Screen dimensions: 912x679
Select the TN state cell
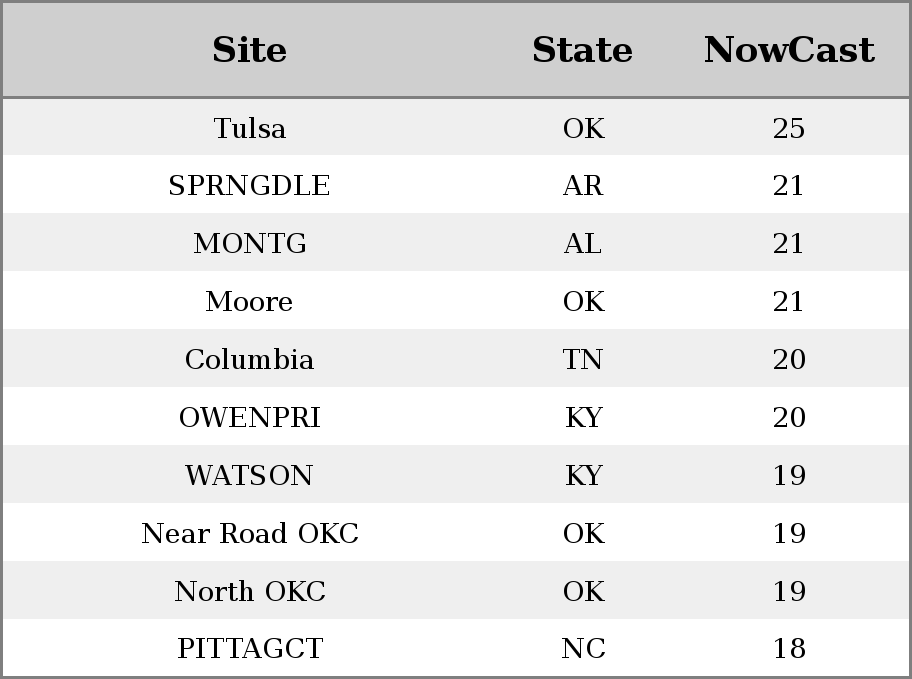583,359
